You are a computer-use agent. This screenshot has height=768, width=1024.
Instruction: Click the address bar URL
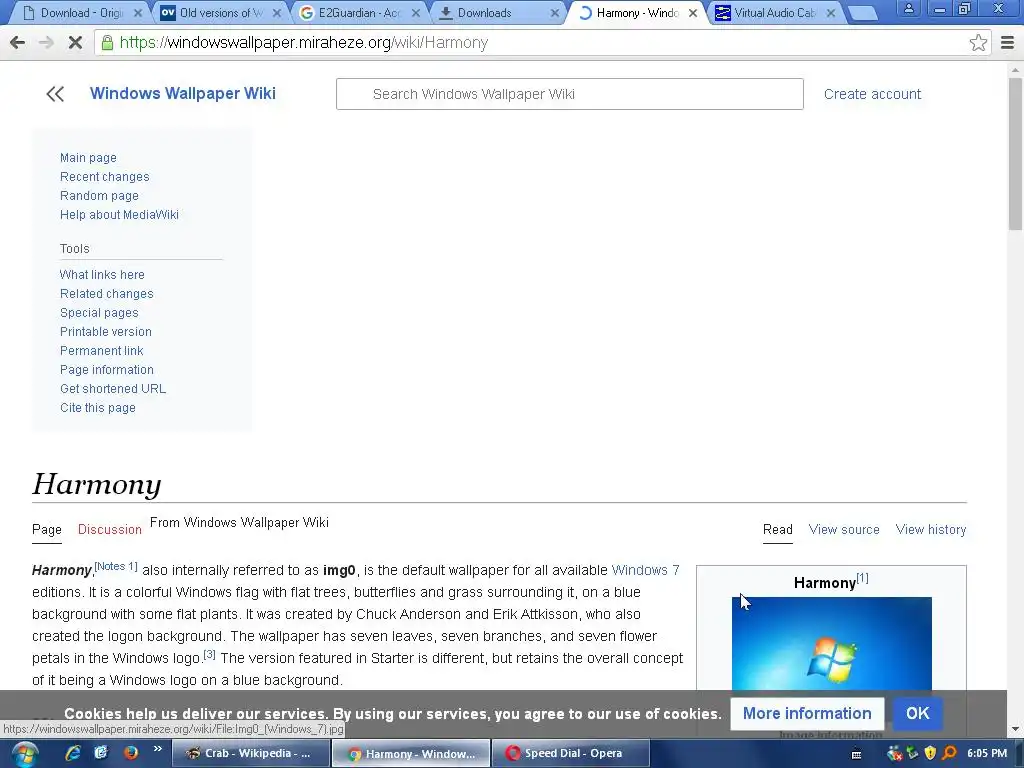coord(304,43)
